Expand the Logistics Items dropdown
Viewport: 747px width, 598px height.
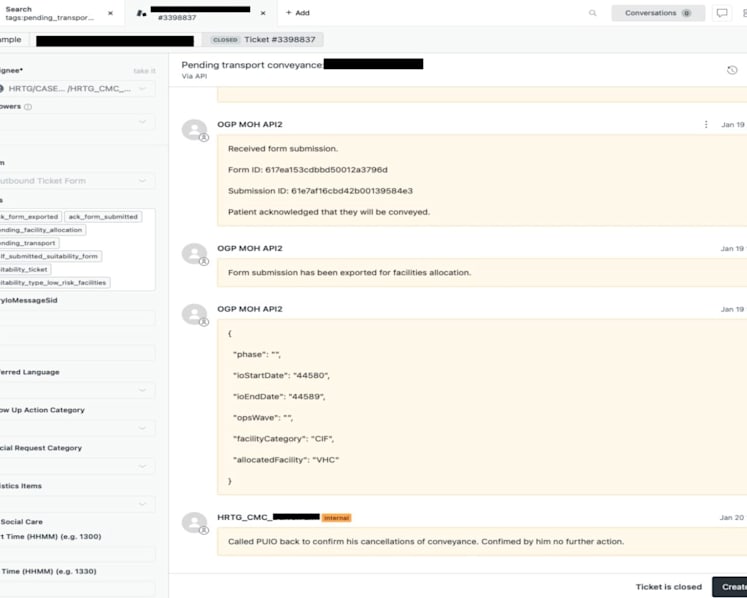coord(76,504)
